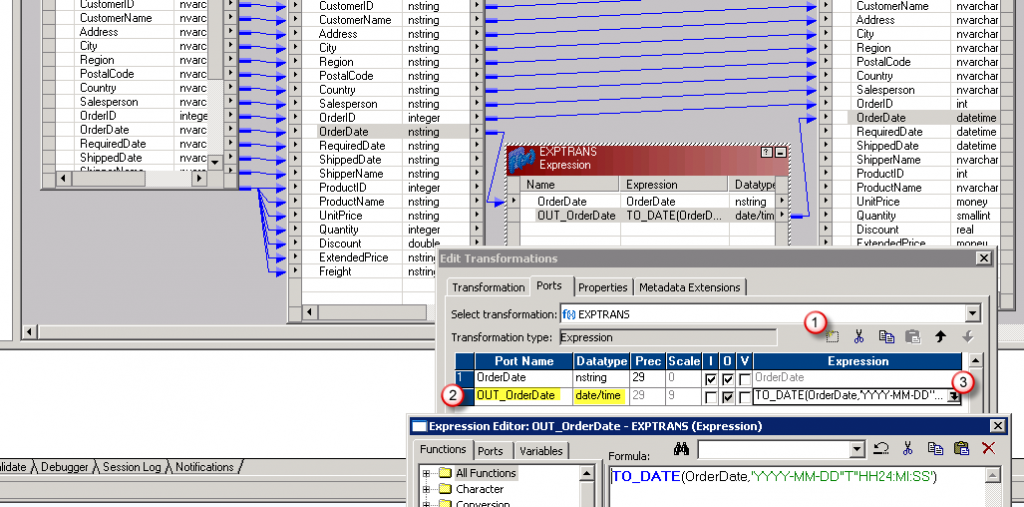Screen dimensions: 1024x507
Task: Click the red X delete icon in Expression Editor
Action: (988, 449)
